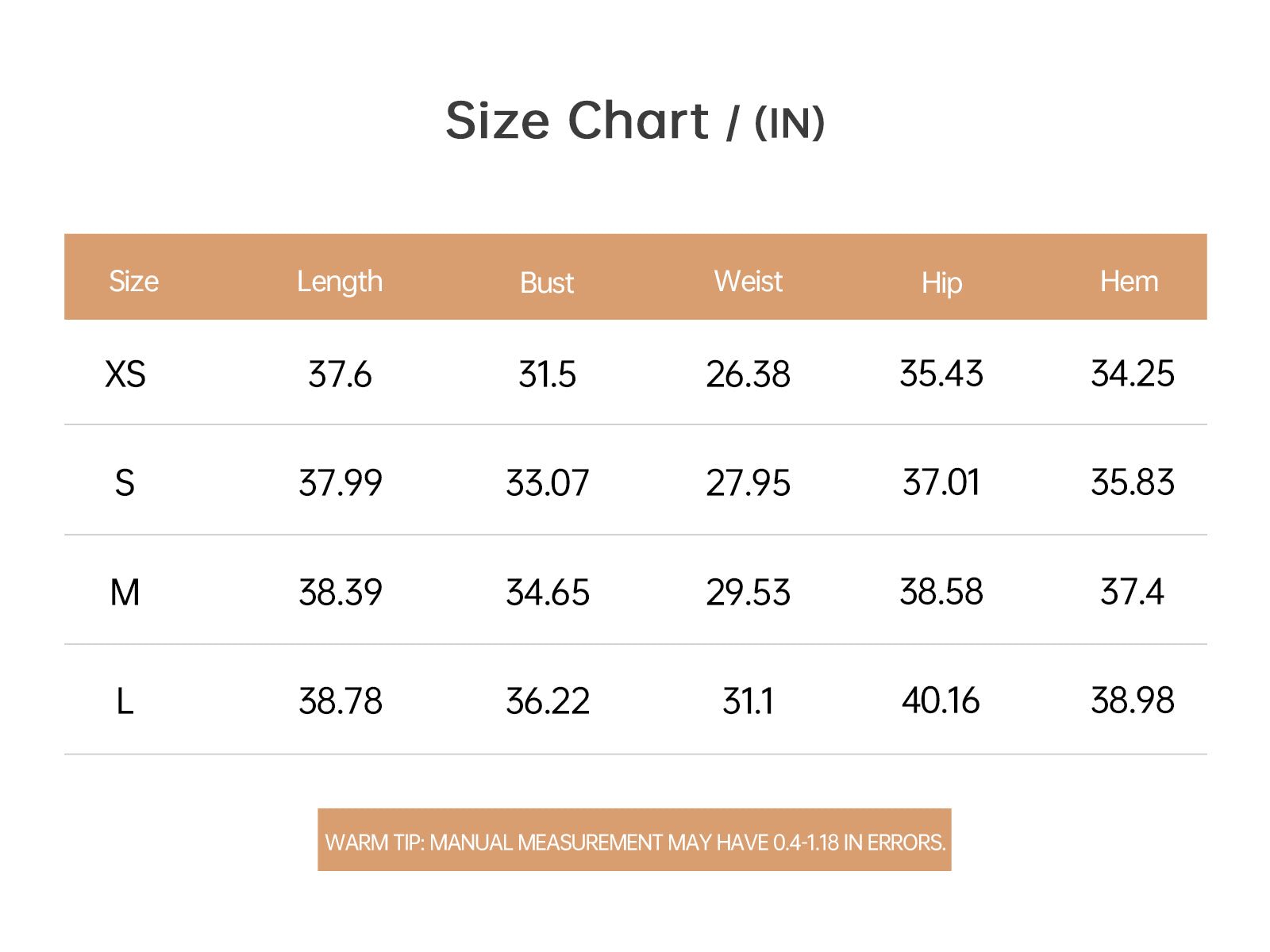
Task: Select the L hip value 40.16
Action: tap(941, 701)
